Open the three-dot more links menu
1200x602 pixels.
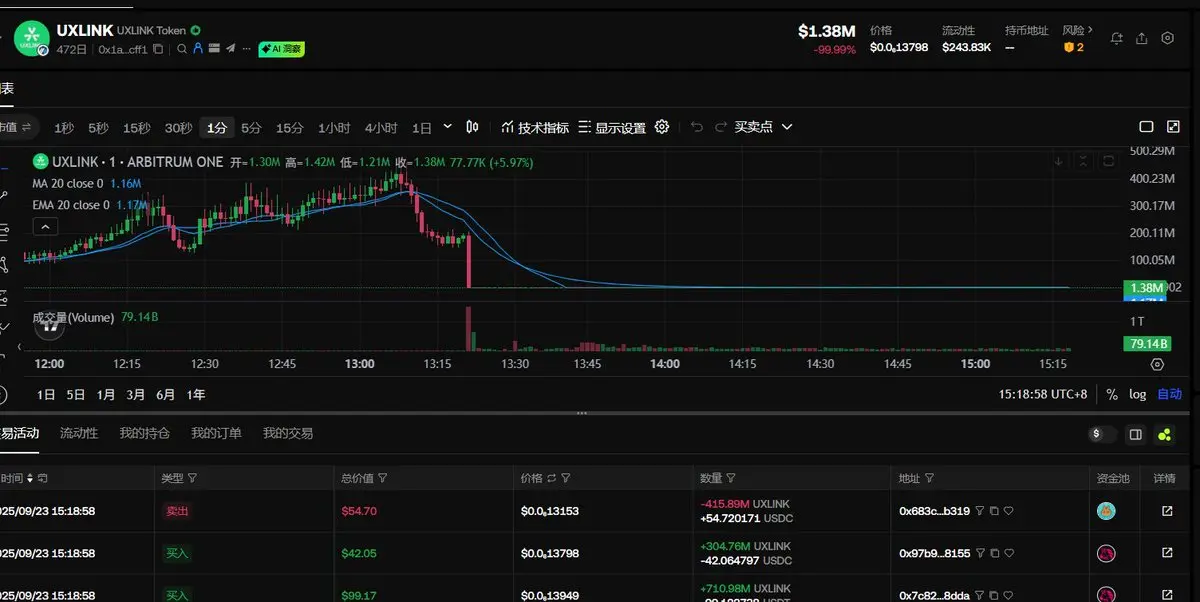click(x=246, y=49)
